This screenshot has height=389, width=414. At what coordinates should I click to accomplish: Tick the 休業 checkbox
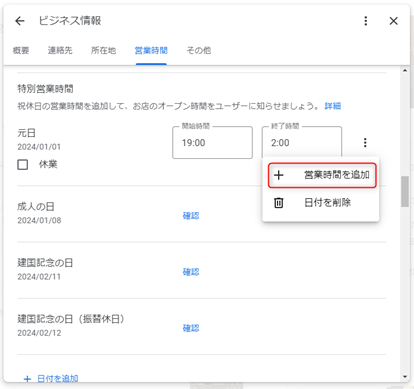tap(23, 164)
